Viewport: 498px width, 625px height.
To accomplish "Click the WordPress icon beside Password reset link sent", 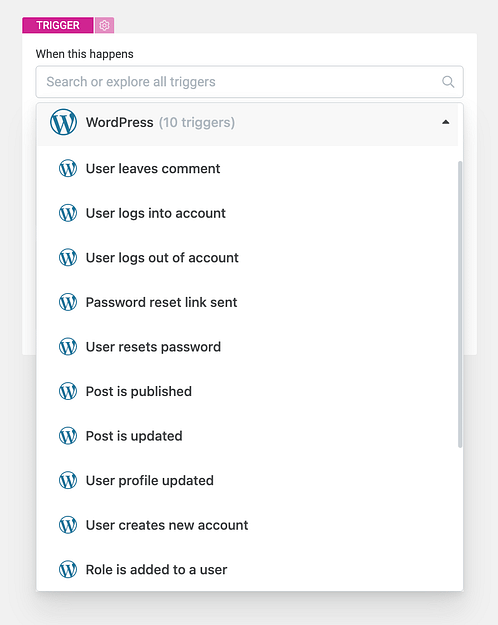I will pyautogui.click(x=68, y=302).
